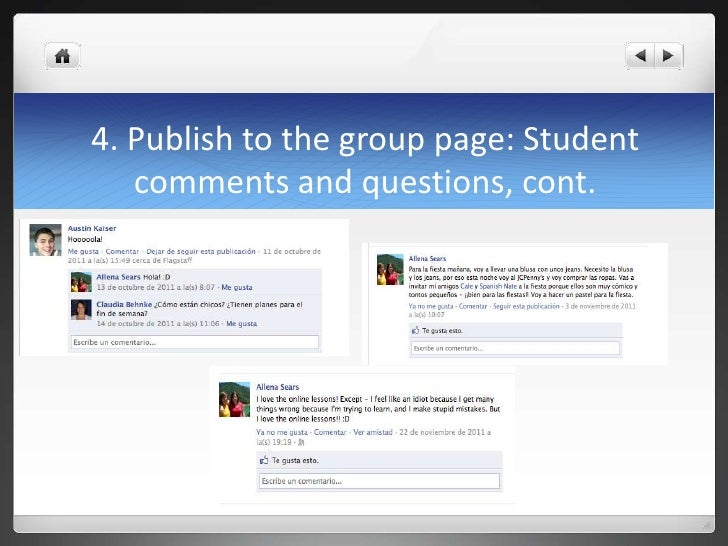
Task: Focus comment field below the fiesta post
Action: coord(514,348)
